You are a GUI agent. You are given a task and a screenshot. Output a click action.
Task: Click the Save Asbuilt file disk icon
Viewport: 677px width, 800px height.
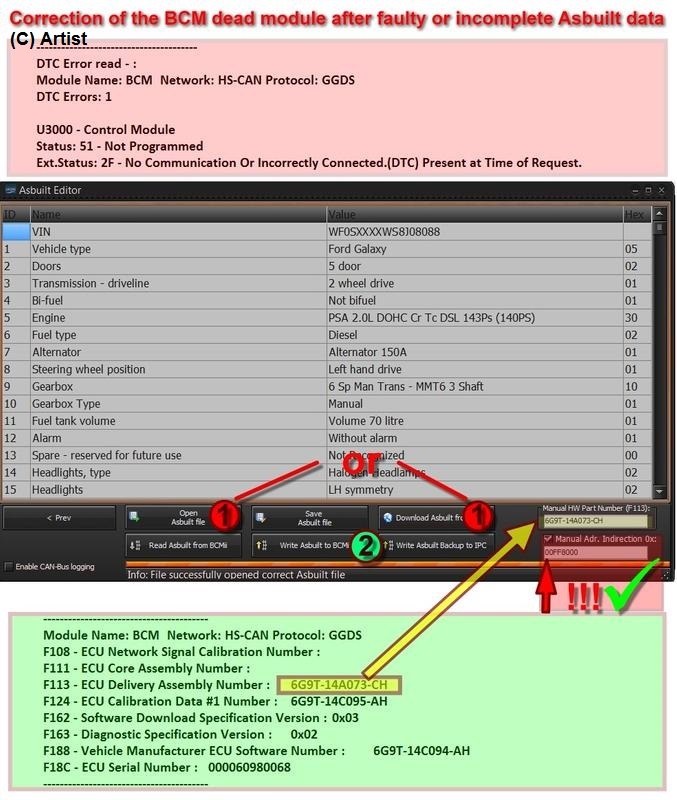[x=261, y=518]
